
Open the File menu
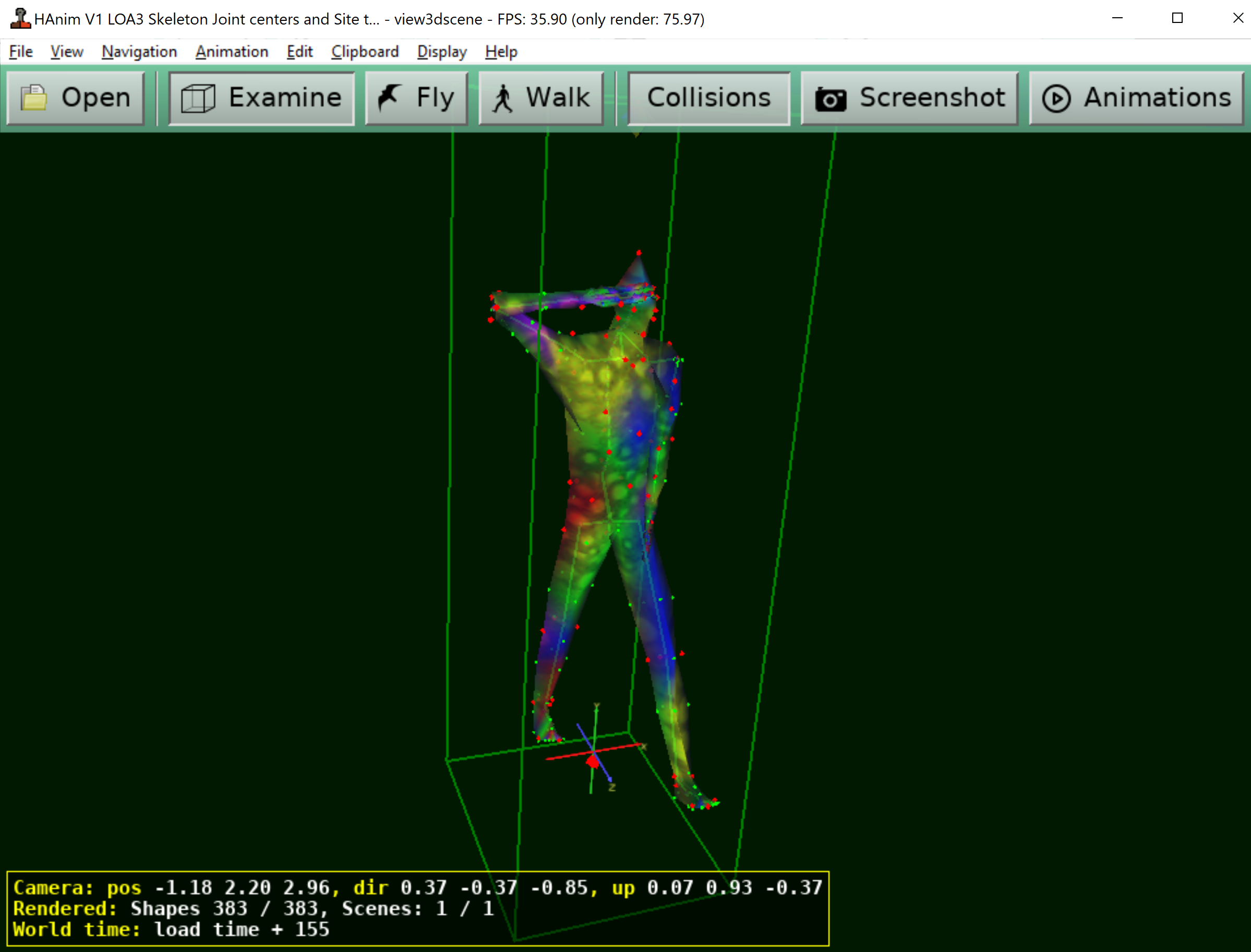pyautogui.click(x=21, y=52)
